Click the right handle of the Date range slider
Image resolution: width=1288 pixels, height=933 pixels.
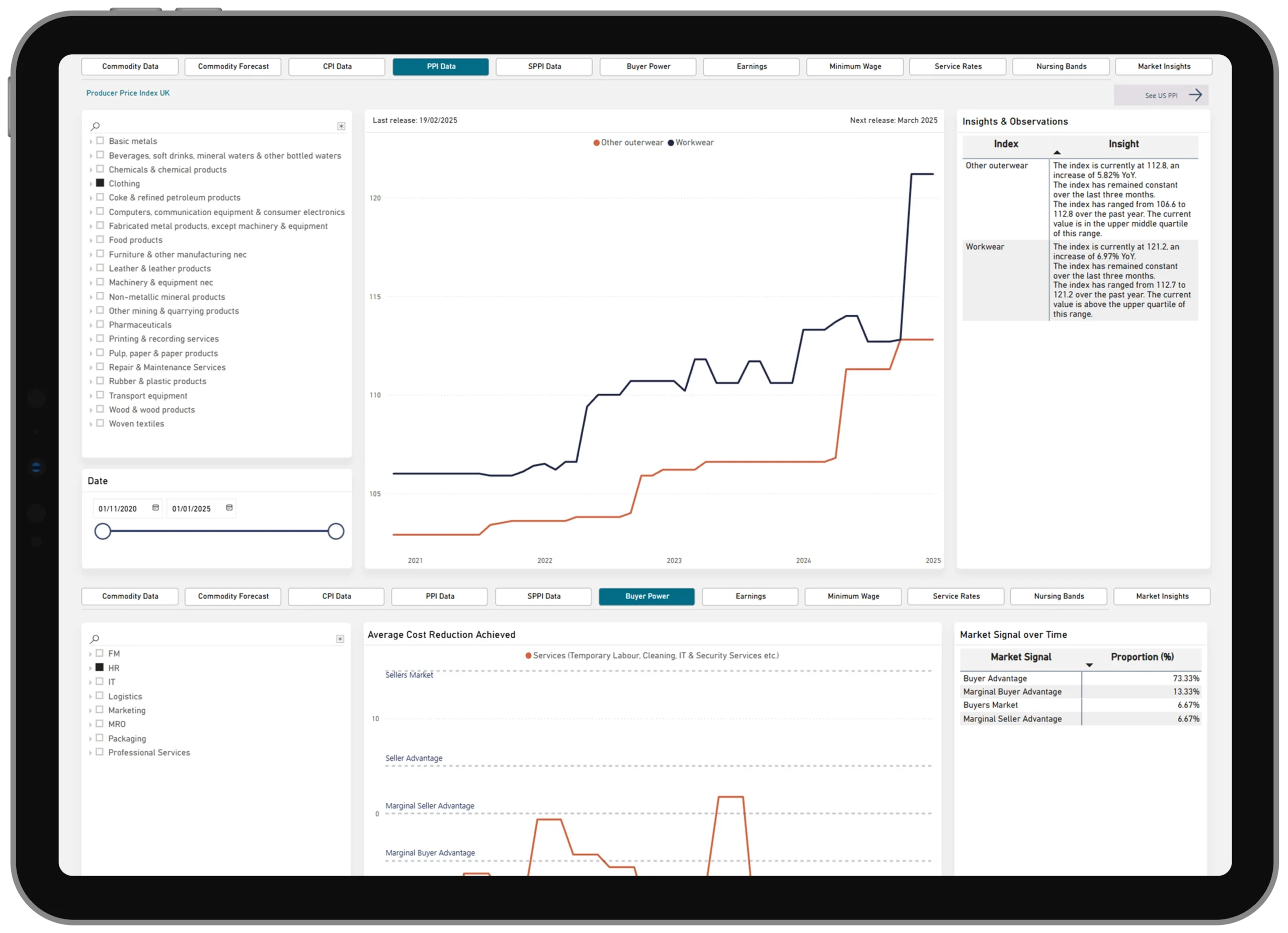tap(336, 532)
